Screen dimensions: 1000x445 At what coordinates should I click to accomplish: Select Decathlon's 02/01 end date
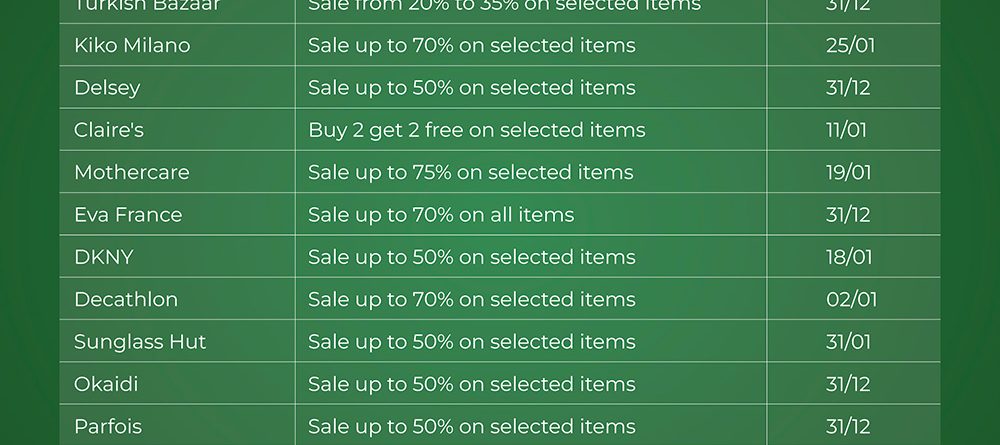(850, 299)
